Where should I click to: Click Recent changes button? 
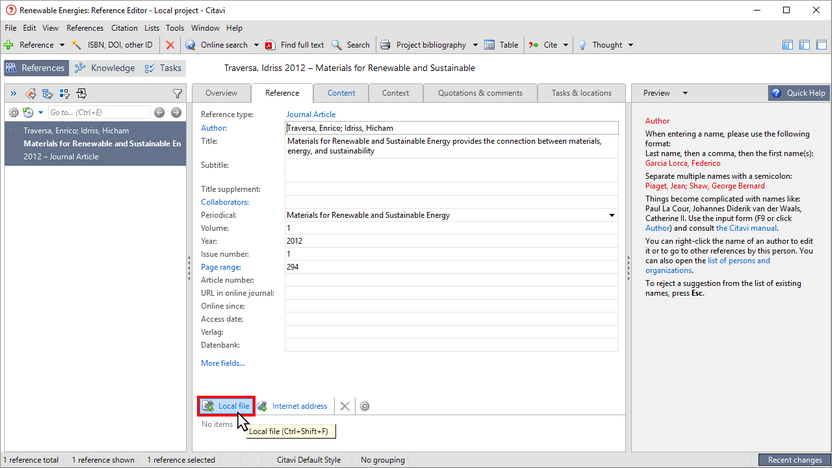[x=794, y=460]
